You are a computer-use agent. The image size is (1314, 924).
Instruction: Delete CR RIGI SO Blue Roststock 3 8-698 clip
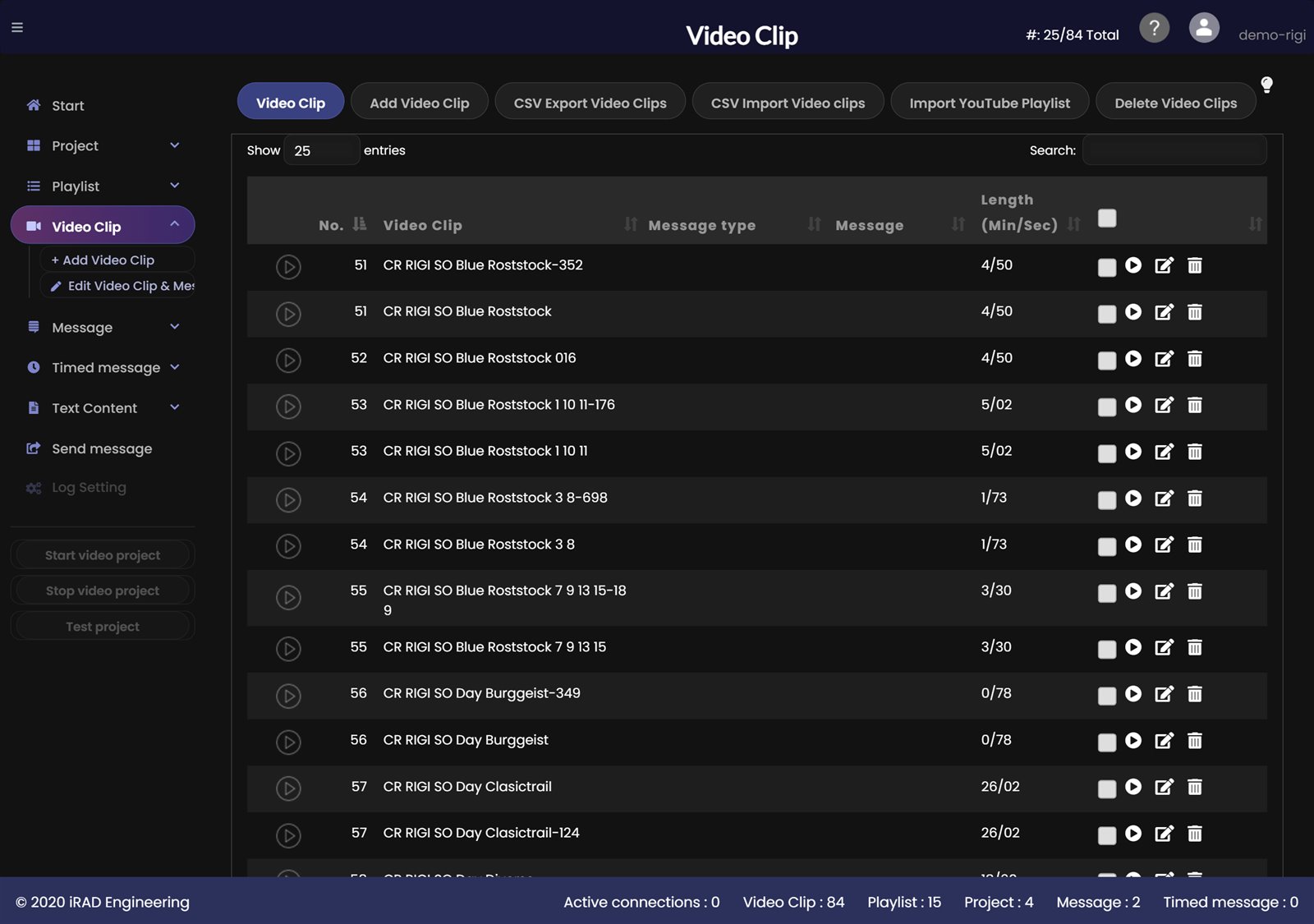[1195, 498]
